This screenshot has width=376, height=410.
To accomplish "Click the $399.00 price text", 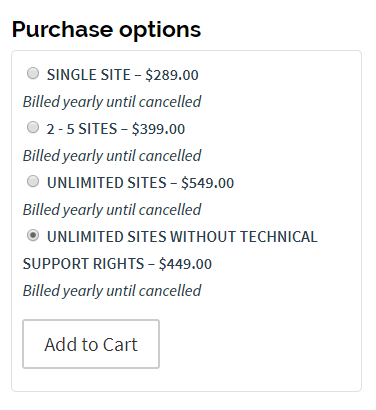I will click(x=158, y=129).
